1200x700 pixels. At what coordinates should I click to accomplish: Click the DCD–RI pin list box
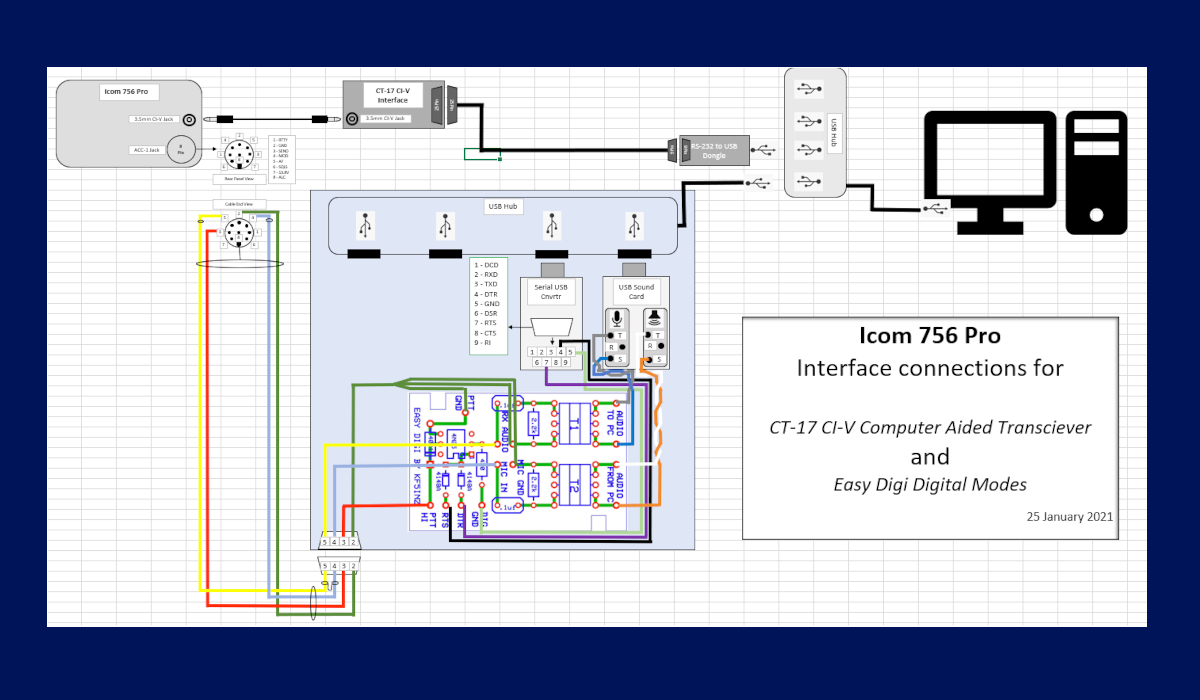tap(489, 305)
